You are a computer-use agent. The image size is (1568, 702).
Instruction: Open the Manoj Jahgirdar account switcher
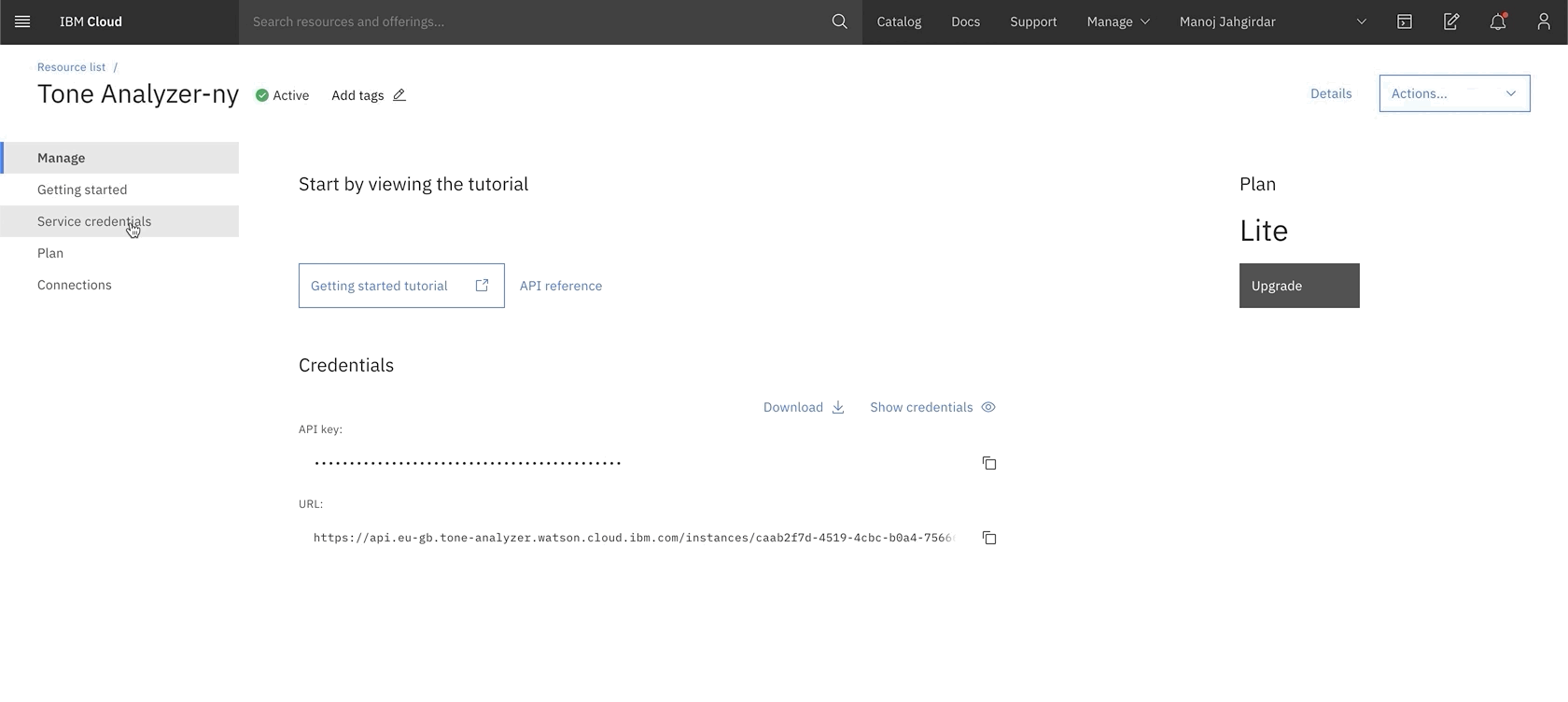(1273, 21)
